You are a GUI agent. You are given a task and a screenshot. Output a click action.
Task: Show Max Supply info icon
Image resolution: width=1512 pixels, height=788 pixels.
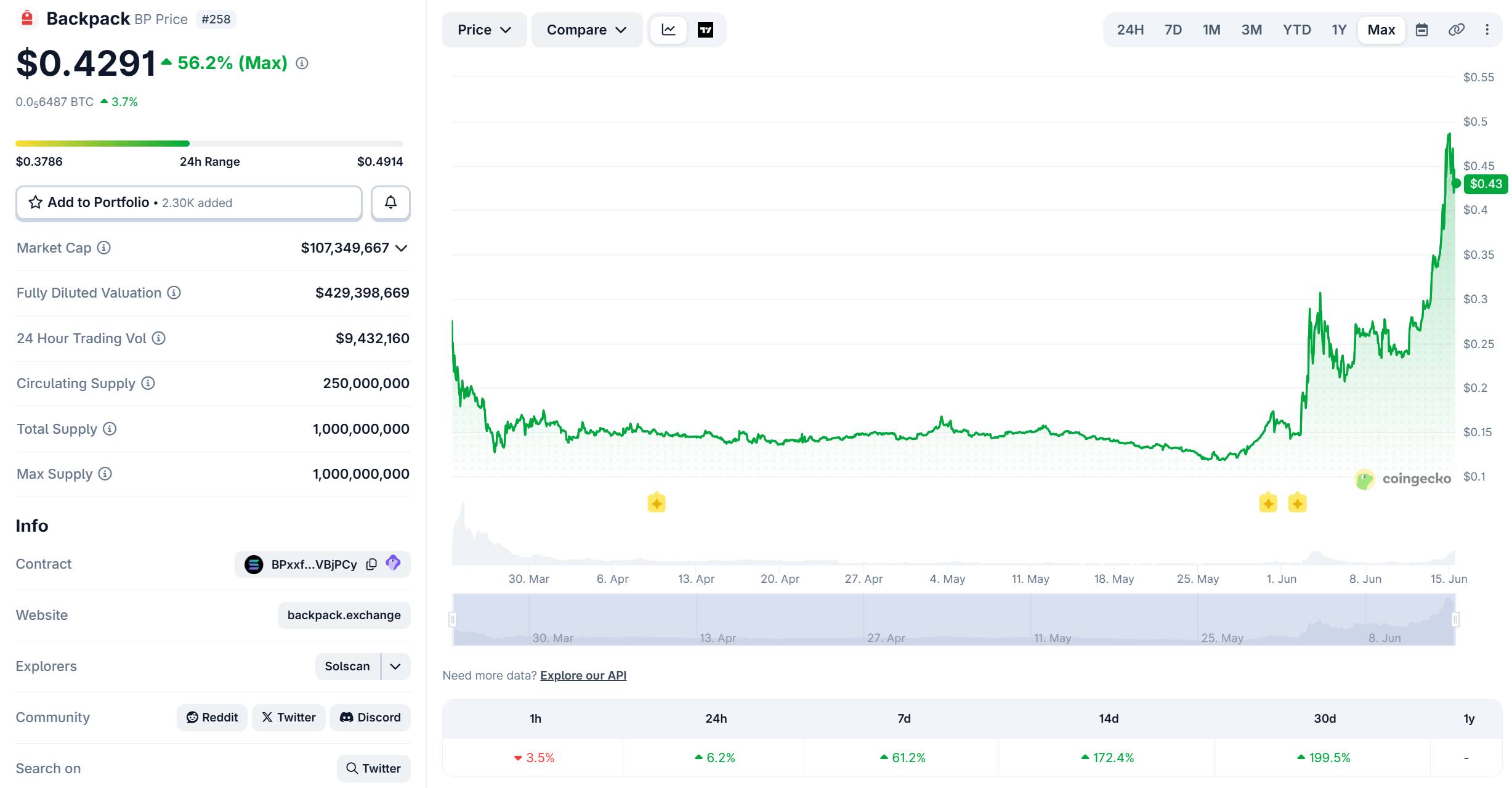pyautogui.click(x=105, y=474)
